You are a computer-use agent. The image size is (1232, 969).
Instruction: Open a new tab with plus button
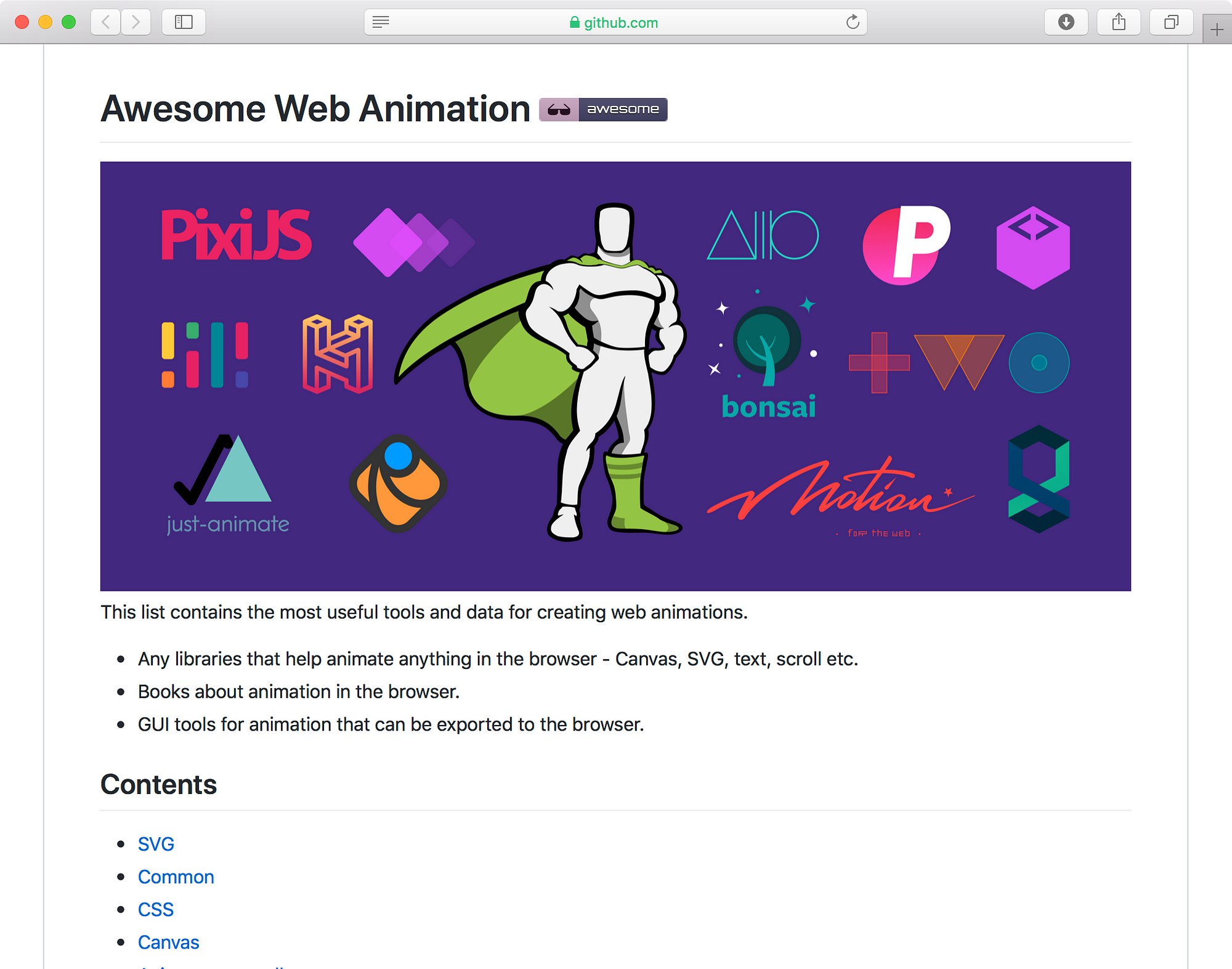(1217, 30)
